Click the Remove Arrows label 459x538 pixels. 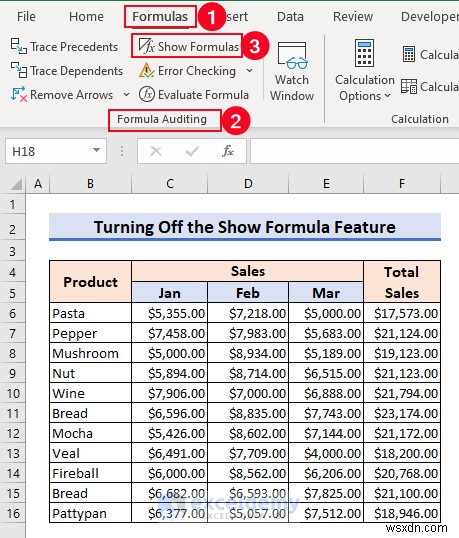point(72,95)
